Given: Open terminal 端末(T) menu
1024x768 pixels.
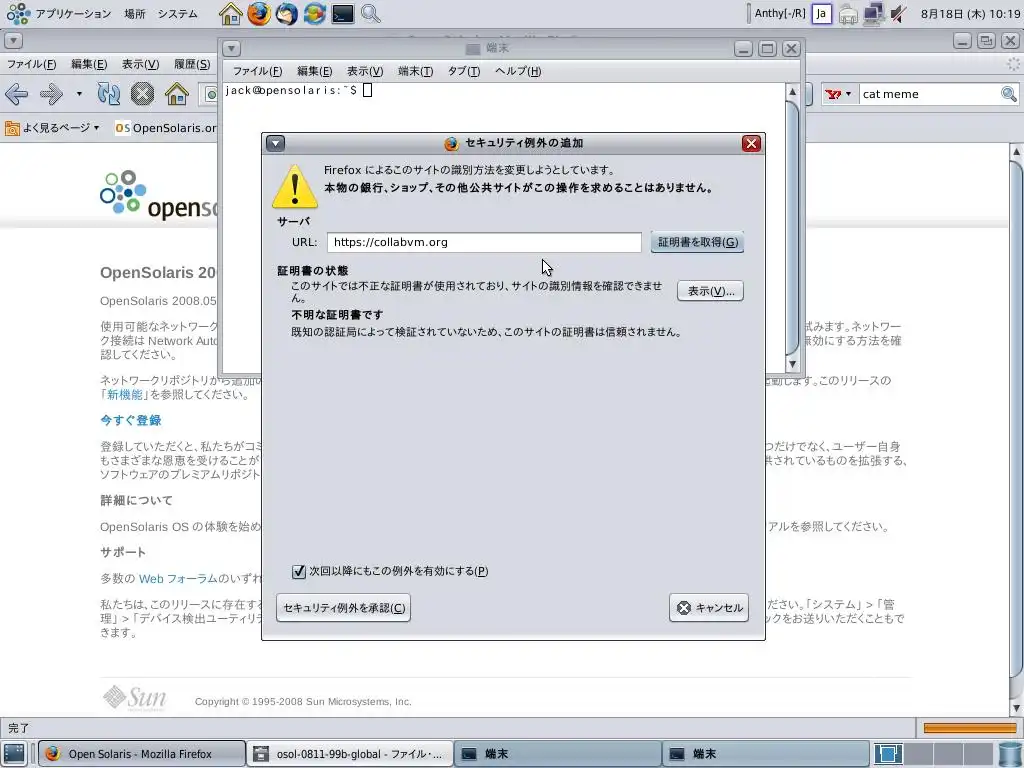Looking at the screenshot, I should pos(415,71).
